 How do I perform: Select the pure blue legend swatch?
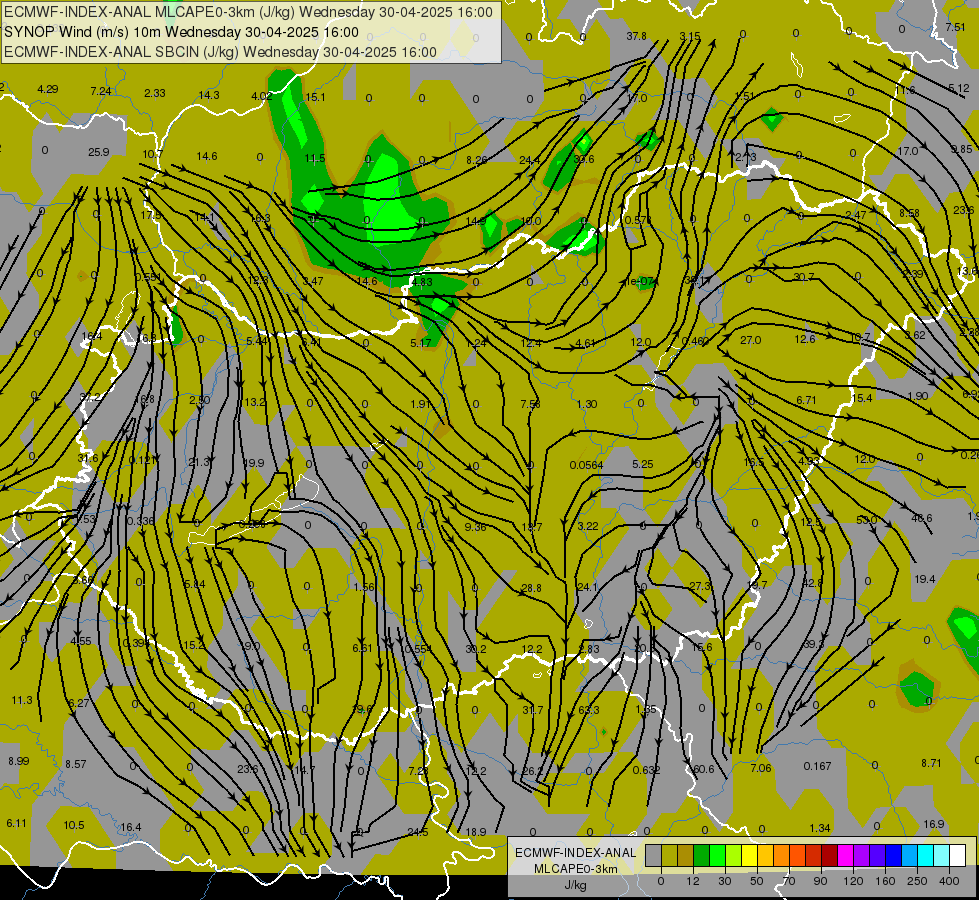[893, 855]
